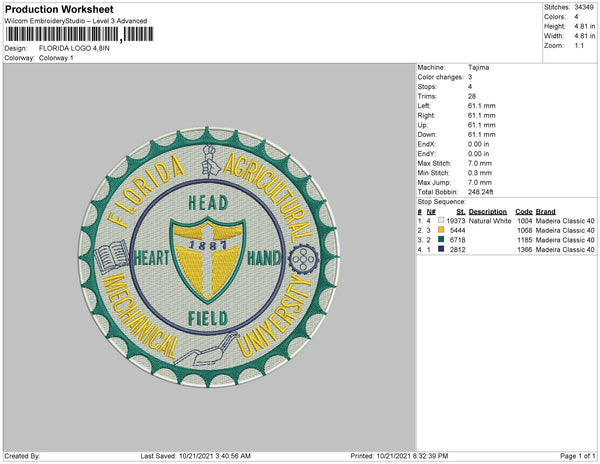Click the gear emblem in the design
Image resolution: width=600 pixels, height=464 pixels.
point(303,259)
